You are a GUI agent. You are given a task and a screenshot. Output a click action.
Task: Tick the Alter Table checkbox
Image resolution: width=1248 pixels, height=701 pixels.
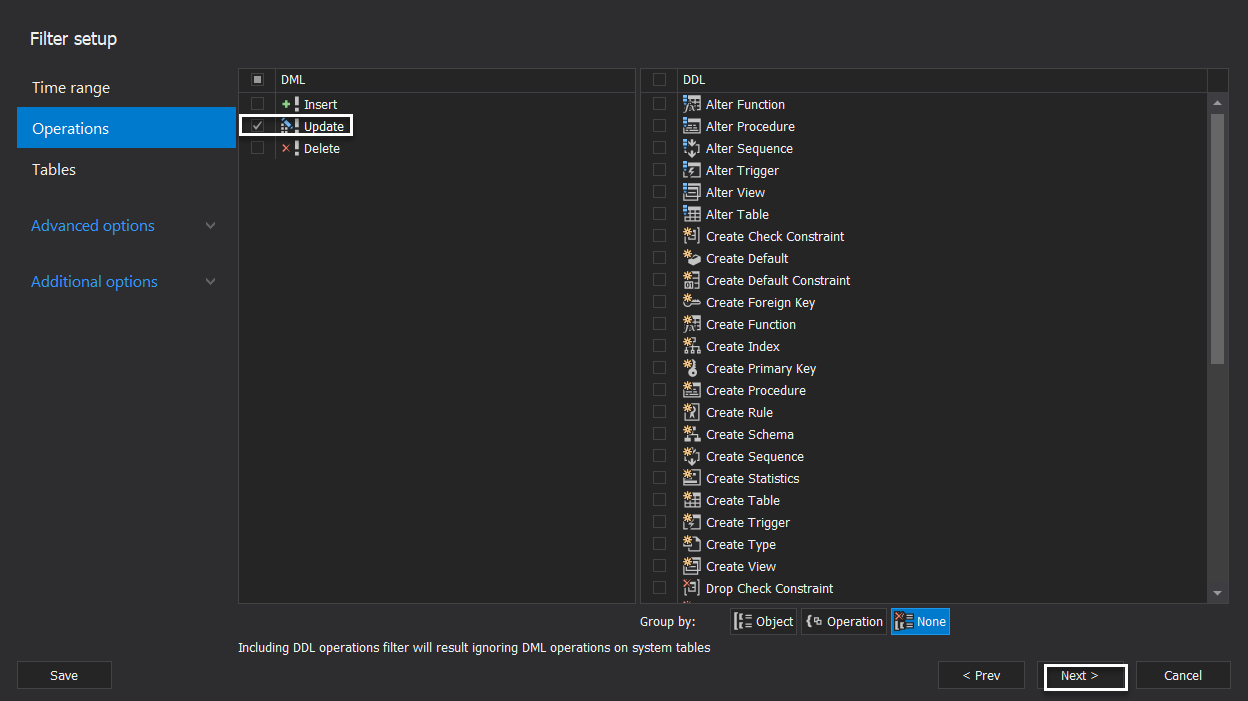659,214
